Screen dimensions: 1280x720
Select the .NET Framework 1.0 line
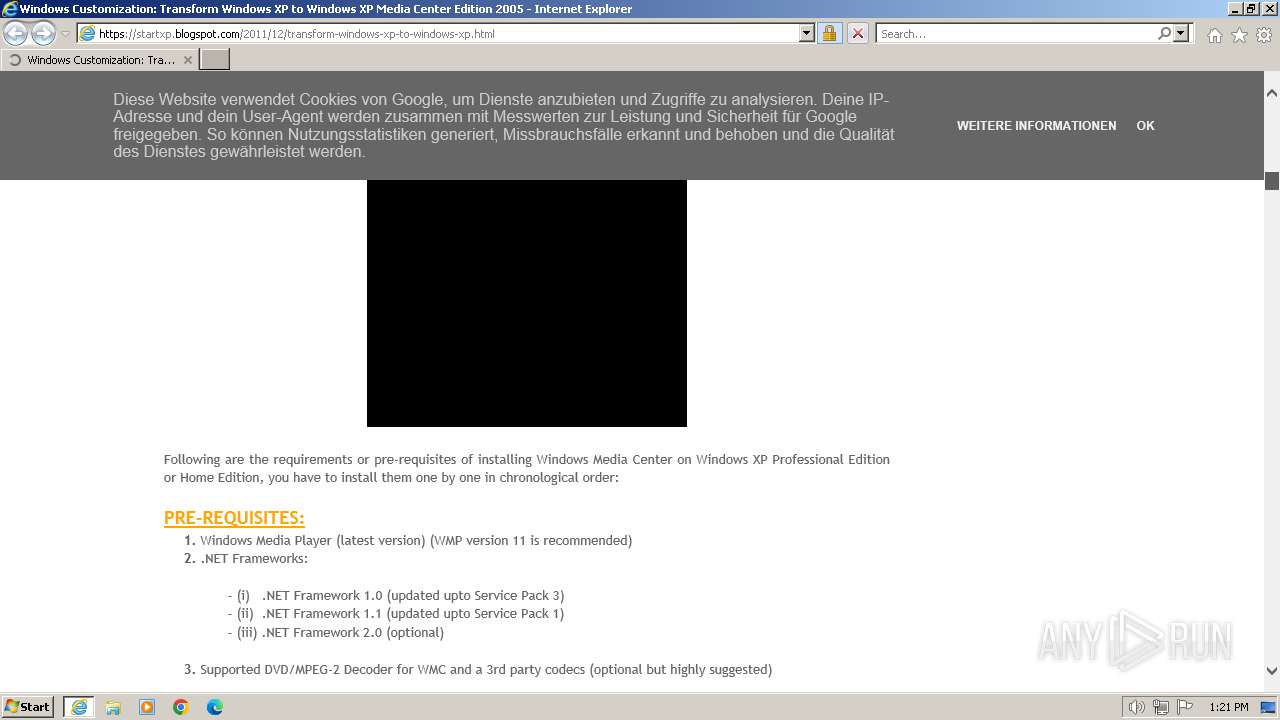tap(396, 596)
